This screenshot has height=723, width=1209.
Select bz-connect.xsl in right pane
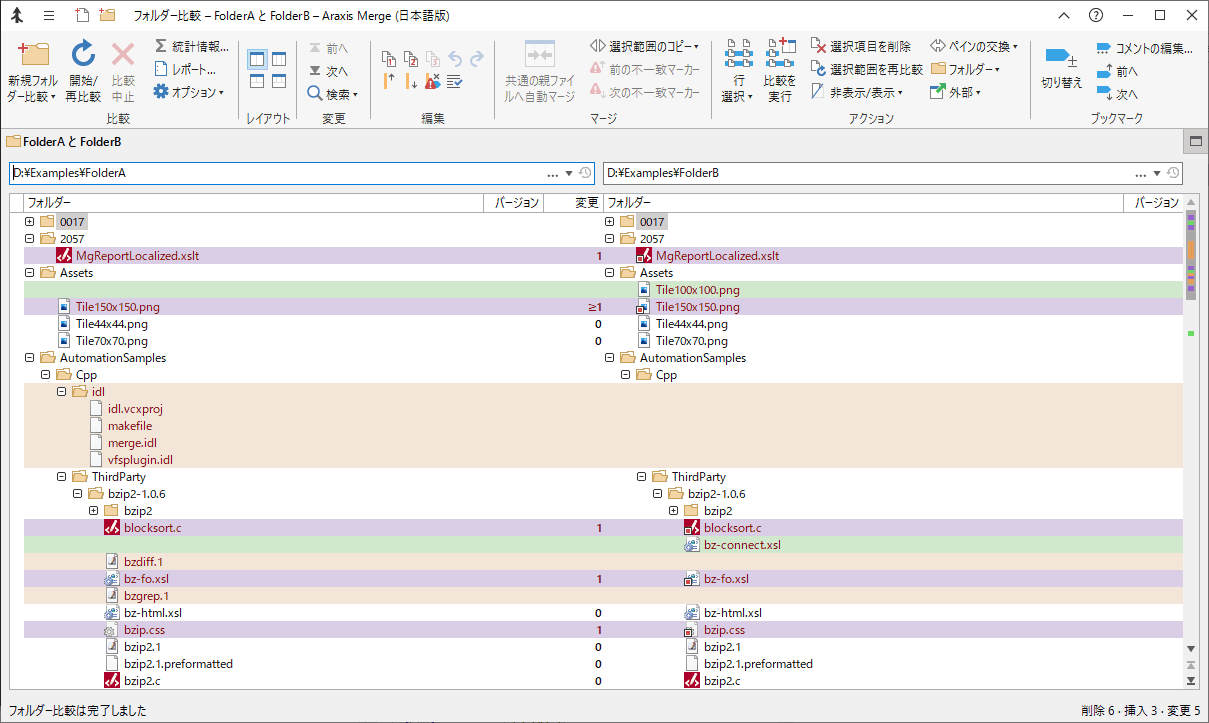point(741,545)
